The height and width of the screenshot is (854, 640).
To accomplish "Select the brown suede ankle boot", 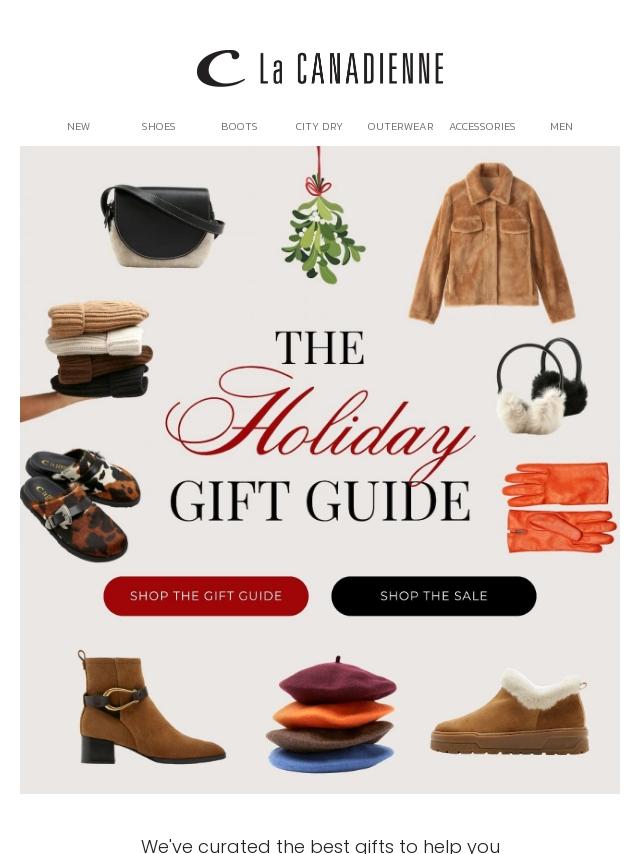I will (x=151, y=706).
